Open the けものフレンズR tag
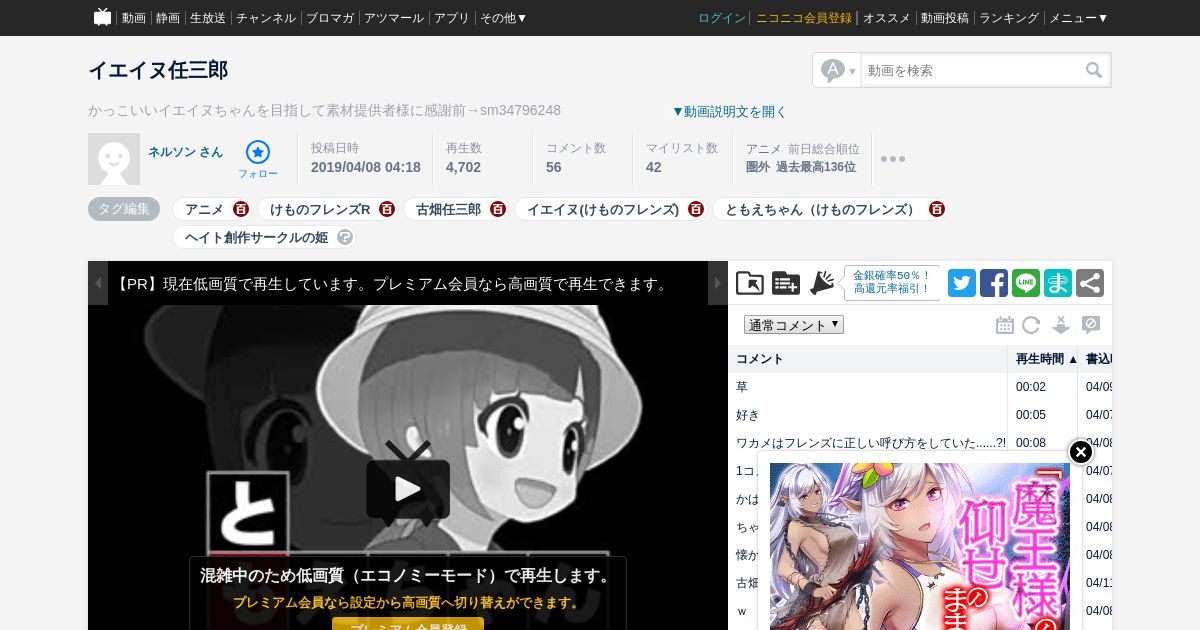 click(320, 209)
